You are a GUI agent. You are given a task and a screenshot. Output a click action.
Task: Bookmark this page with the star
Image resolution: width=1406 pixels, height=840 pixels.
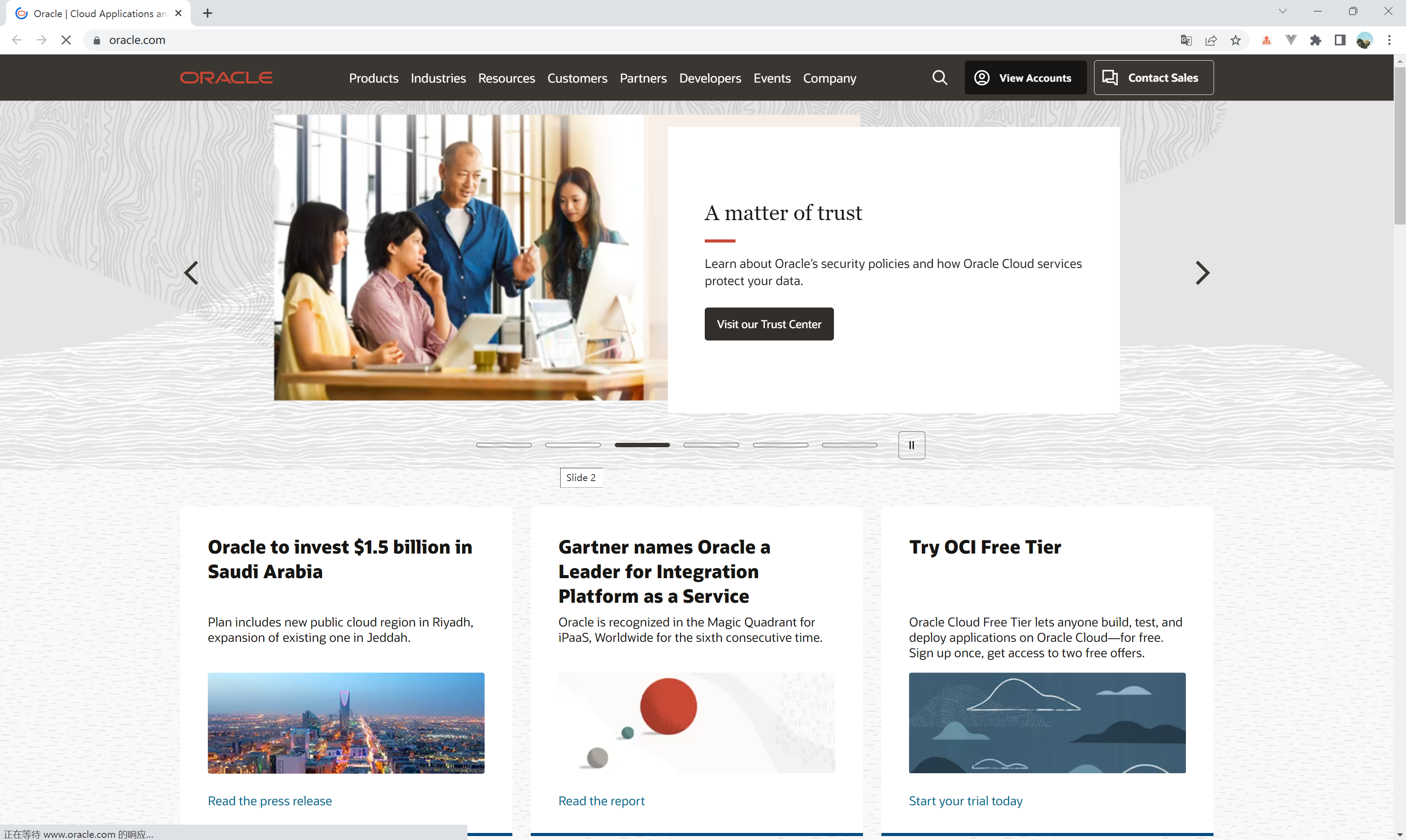(1235, 40)
